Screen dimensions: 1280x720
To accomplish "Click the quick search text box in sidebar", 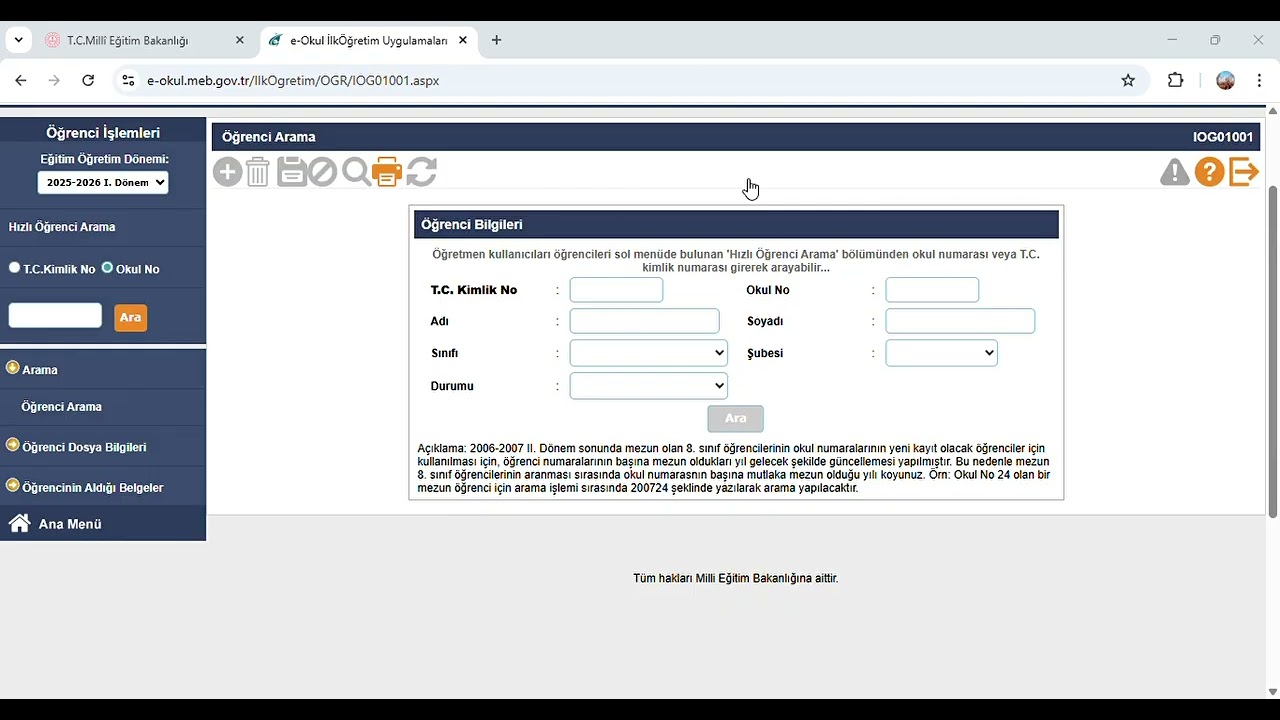I will (x=55, y=315).
